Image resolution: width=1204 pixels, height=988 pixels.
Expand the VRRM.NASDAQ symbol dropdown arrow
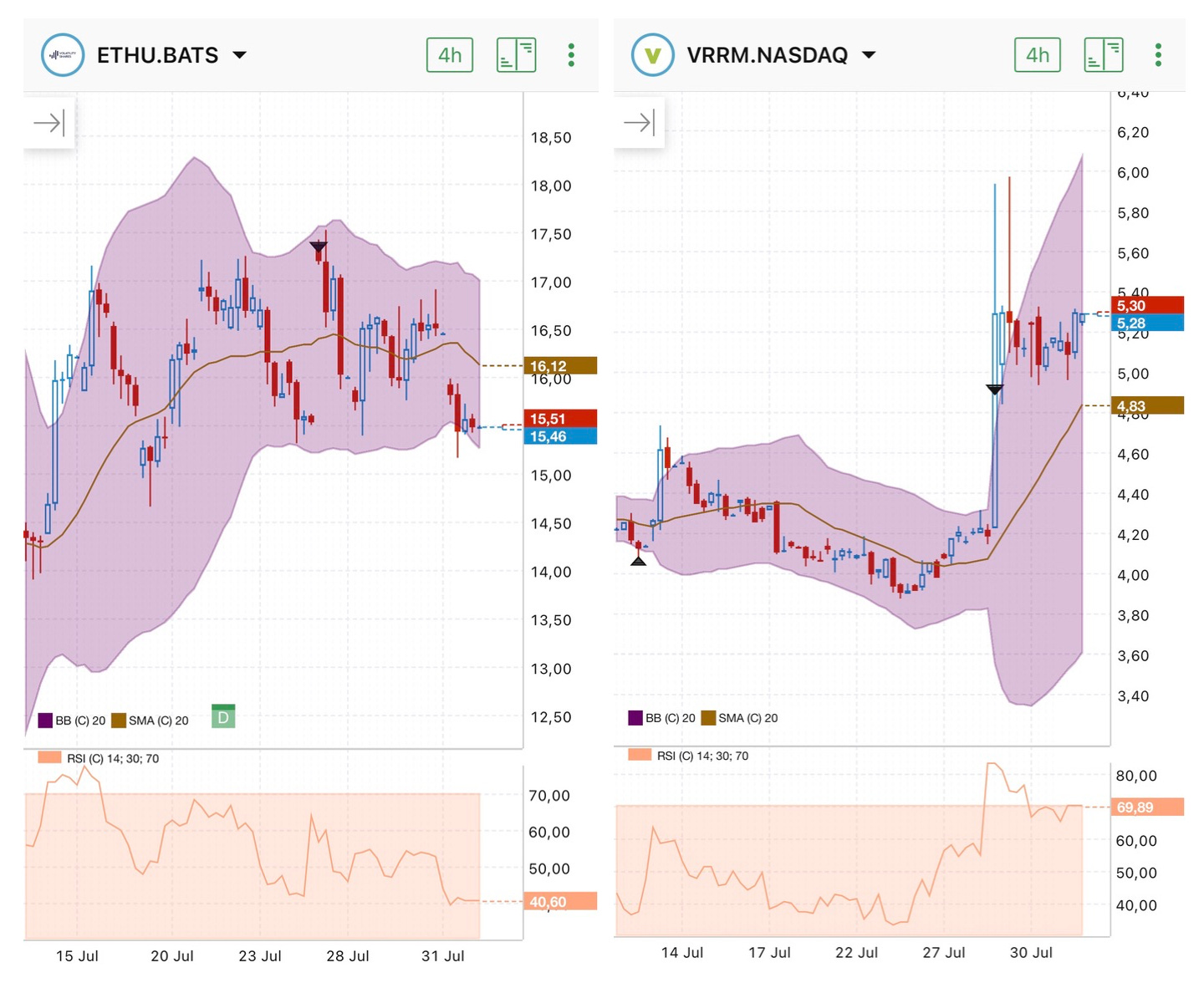(869, 55)
